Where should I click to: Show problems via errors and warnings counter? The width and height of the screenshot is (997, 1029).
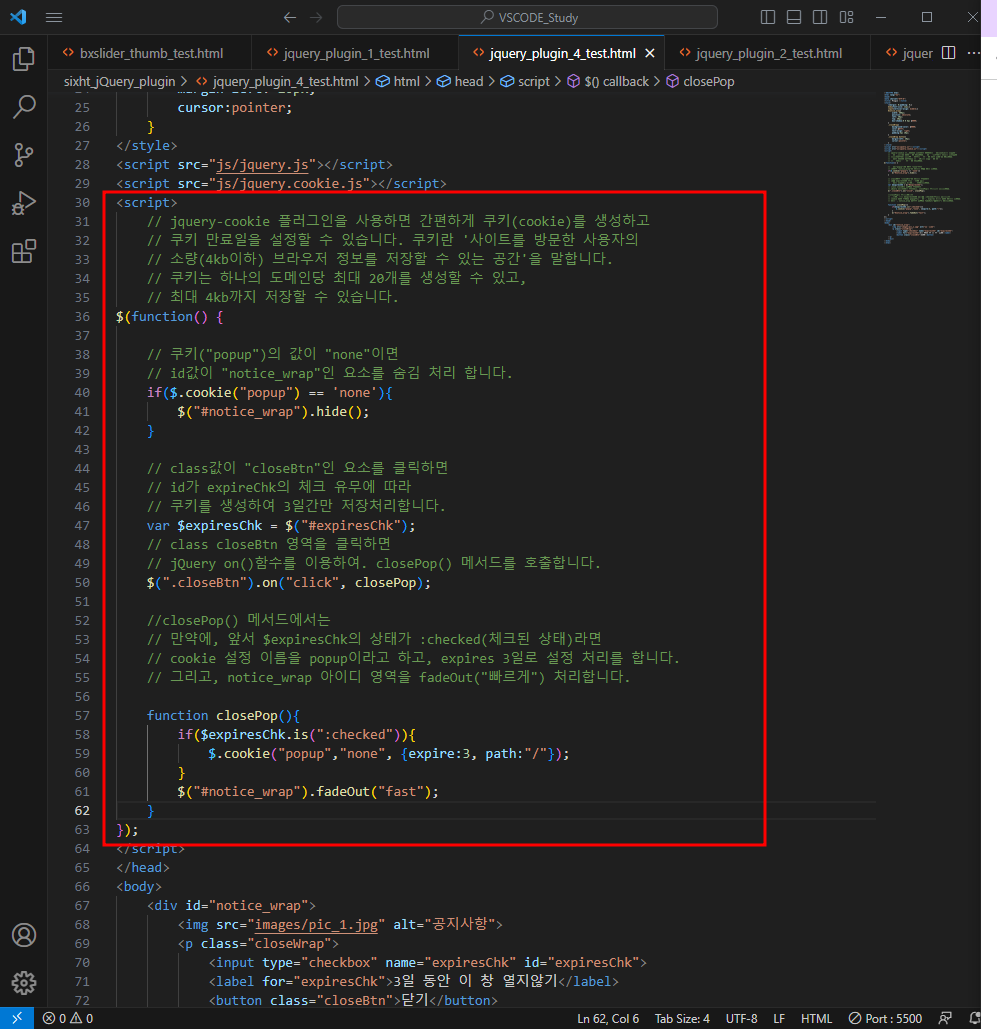68,1018
